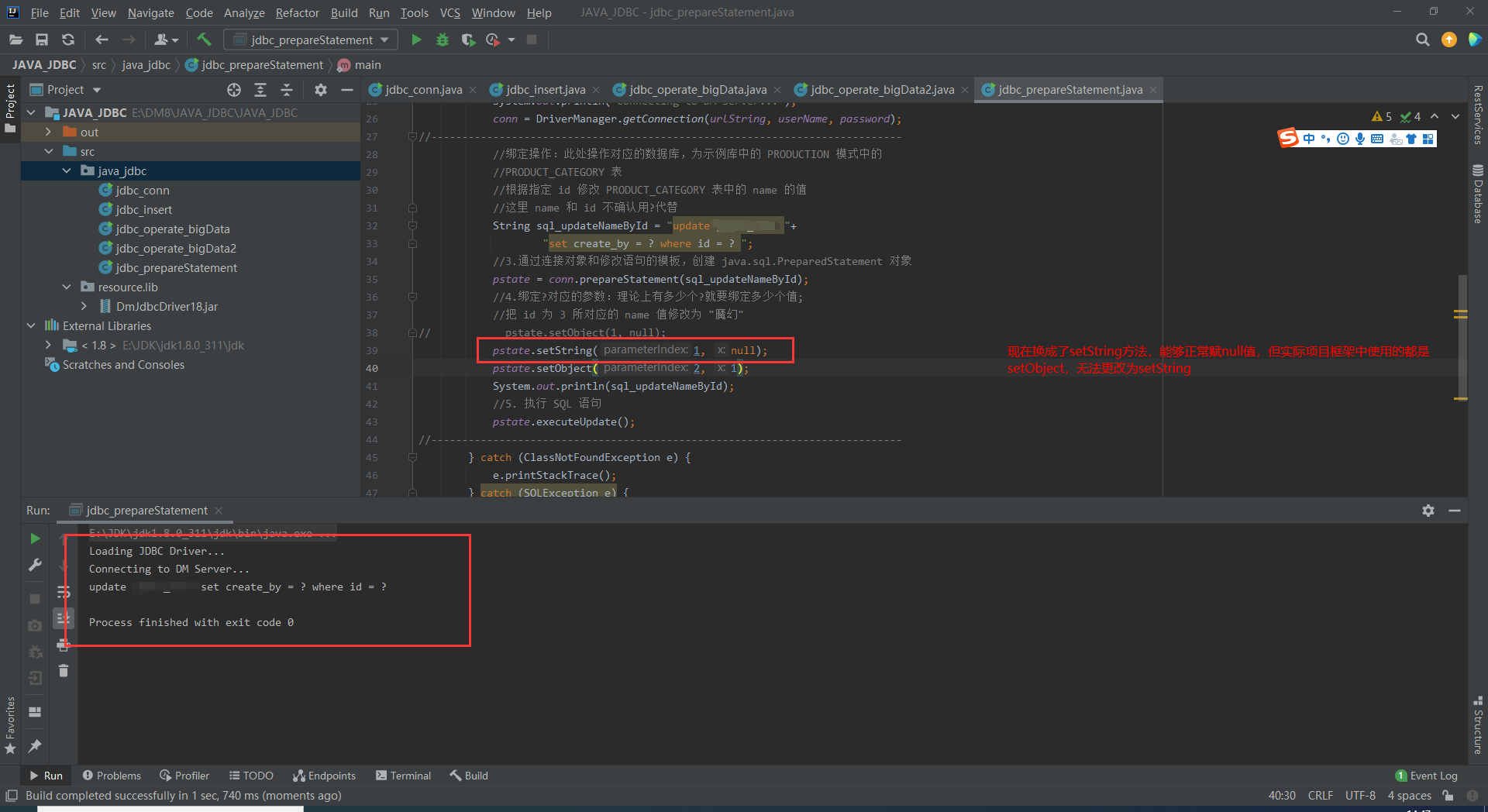Open TODO tool window
Screen dimensions: 1488x812
[x=251, y=776]
